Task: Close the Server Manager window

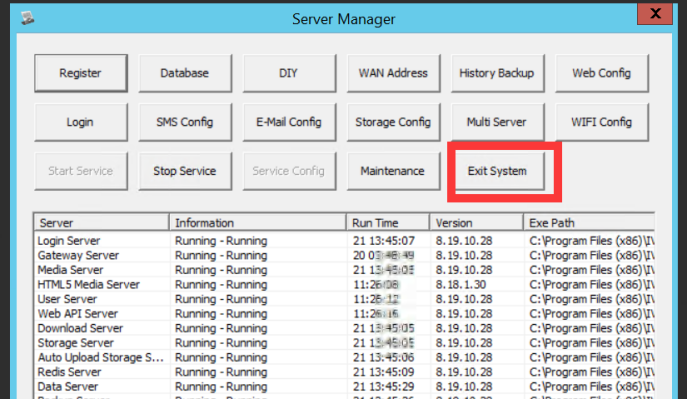Action: [x=655, y=14]
